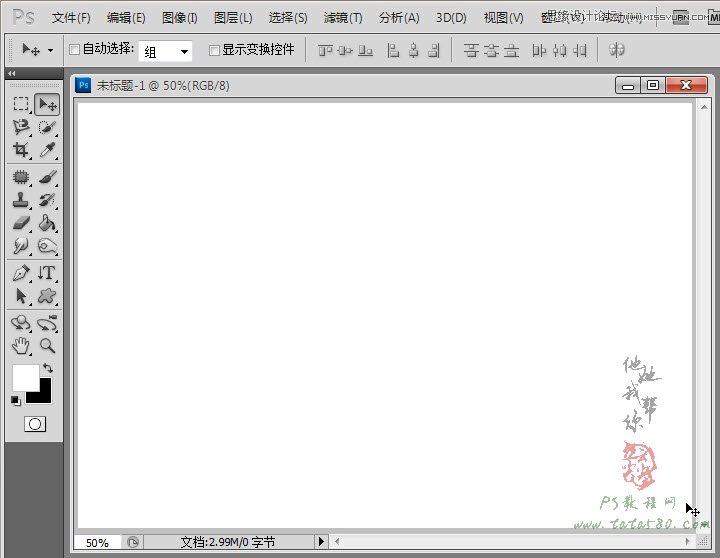The height and width of the screenshot is (558, 720).
Task: Select the Eraser tool
Action: [x=21, y=223]
